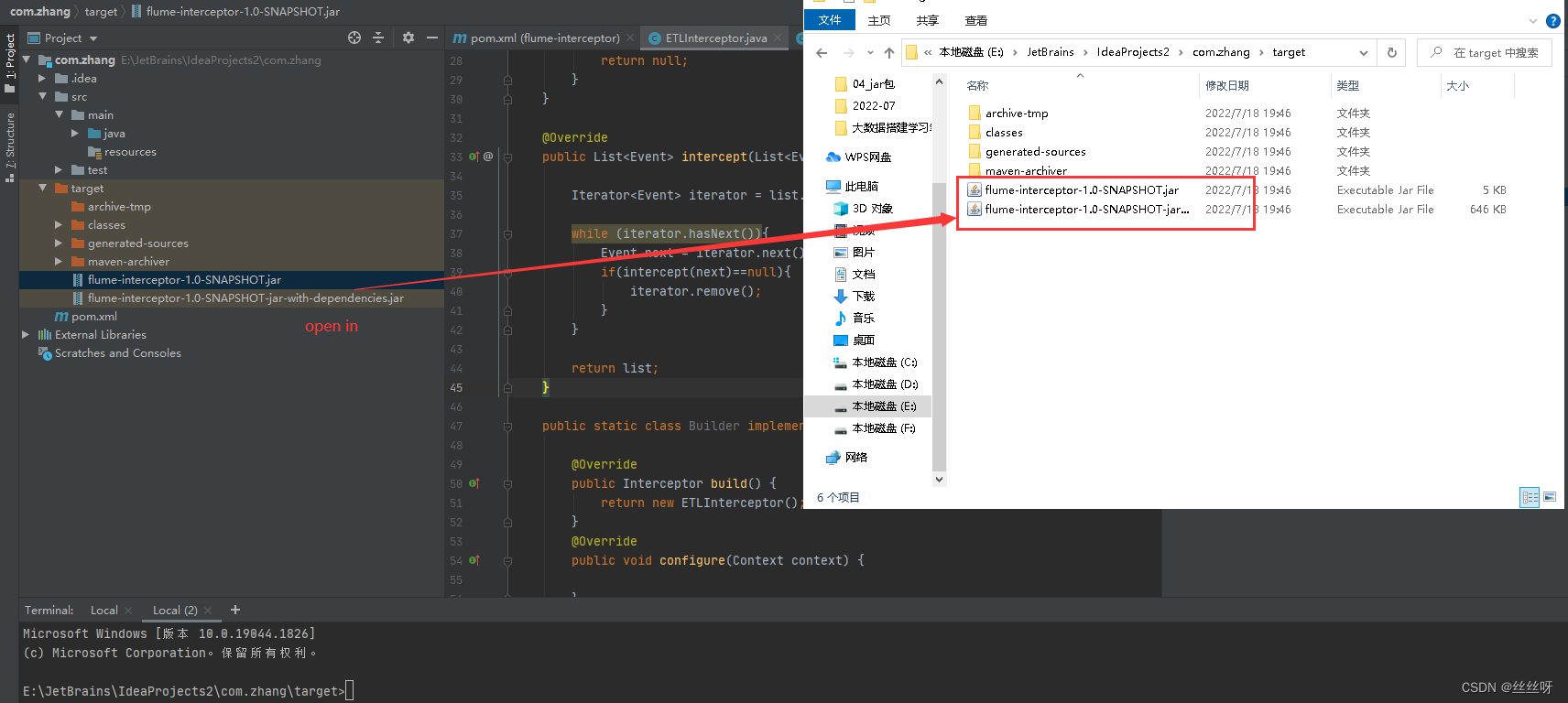
Task: Open Explorer help via the question mark icon
Action: pos(1553,21)
